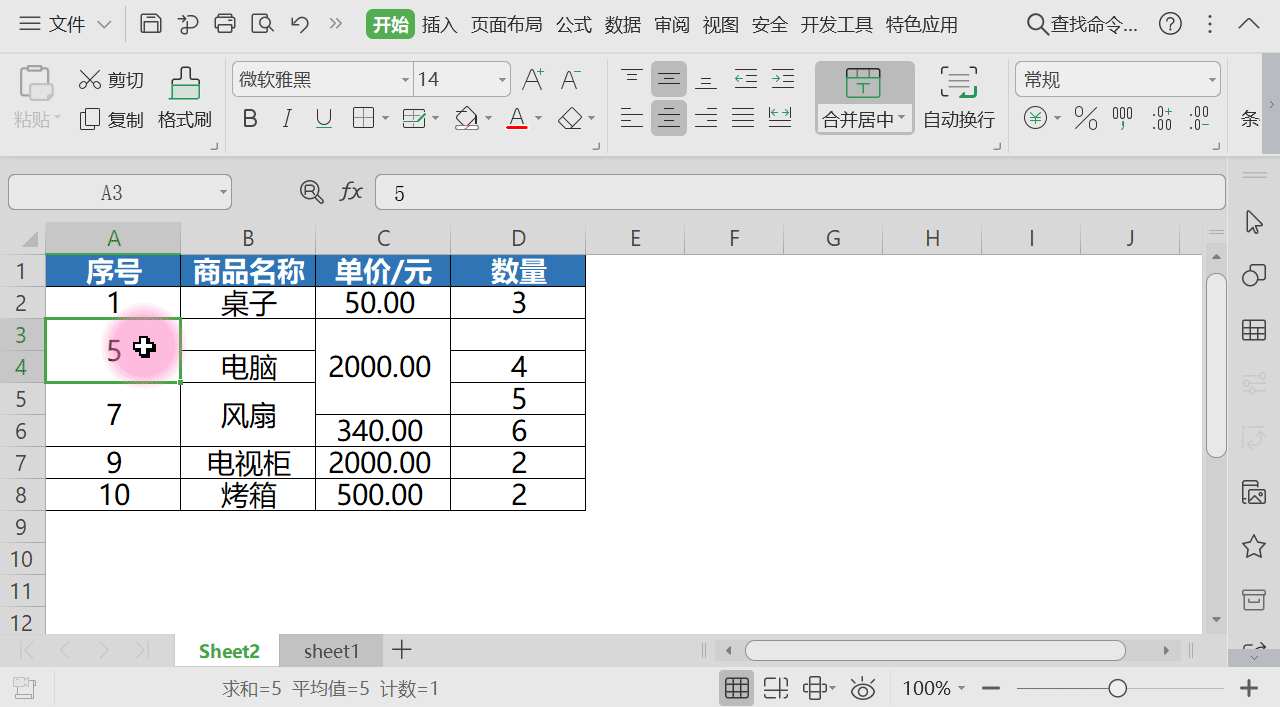Switch to the 数据 ribbon tab
This screenshot has width=1280, height=707.
[622, 24]
